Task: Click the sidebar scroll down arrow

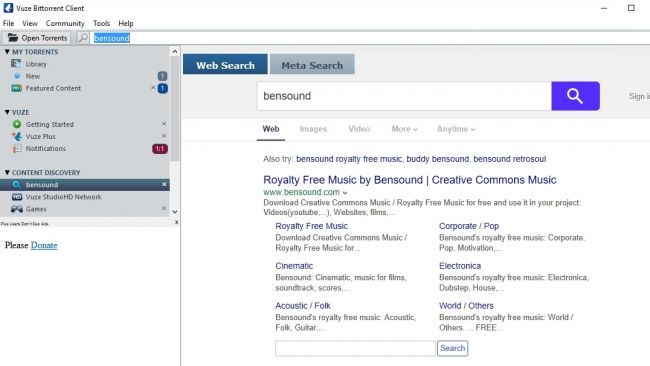Action: click(x=175, y=212)
